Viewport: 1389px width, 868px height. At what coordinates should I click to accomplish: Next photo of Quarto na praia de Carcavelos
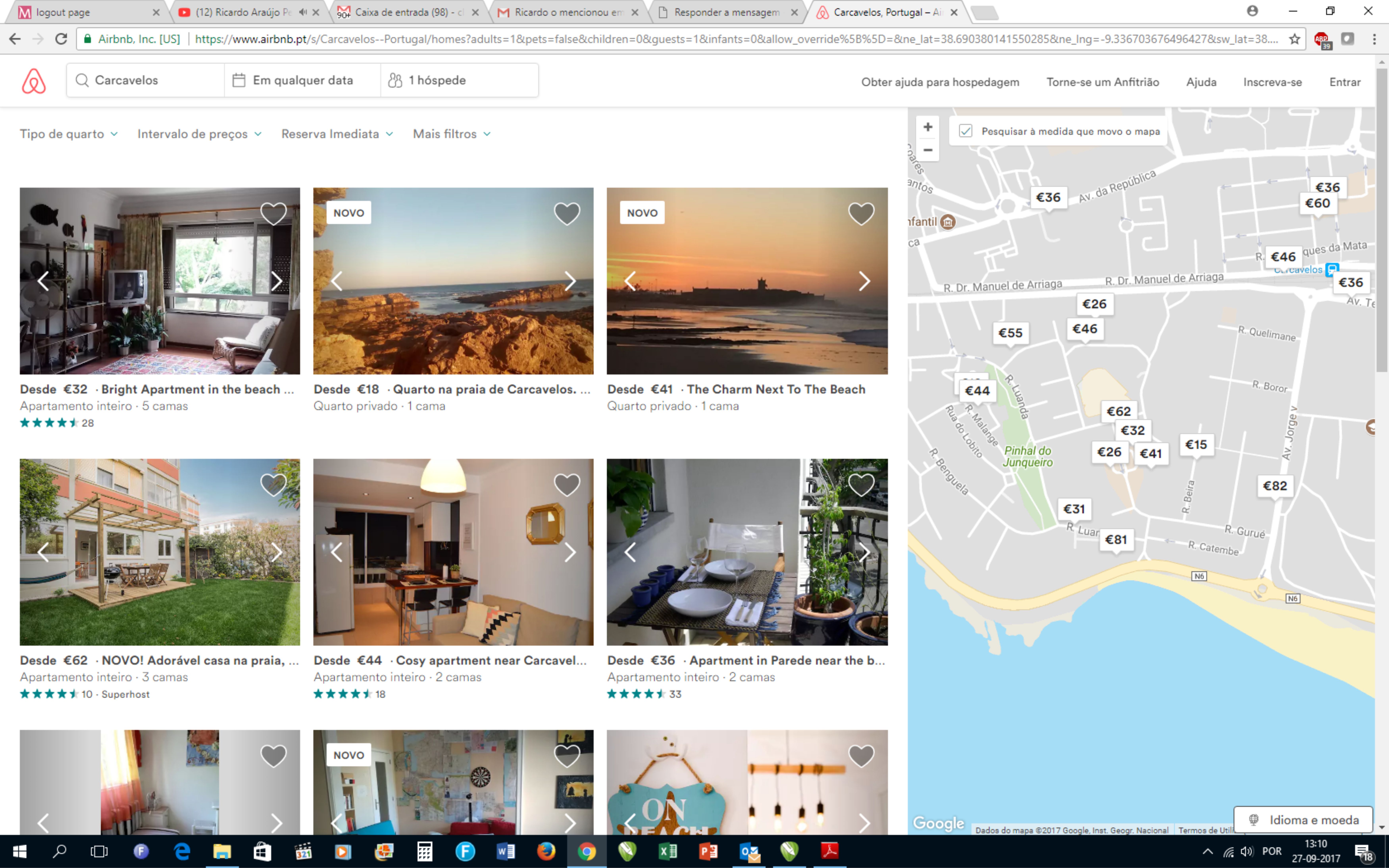(x=570, y=281)
